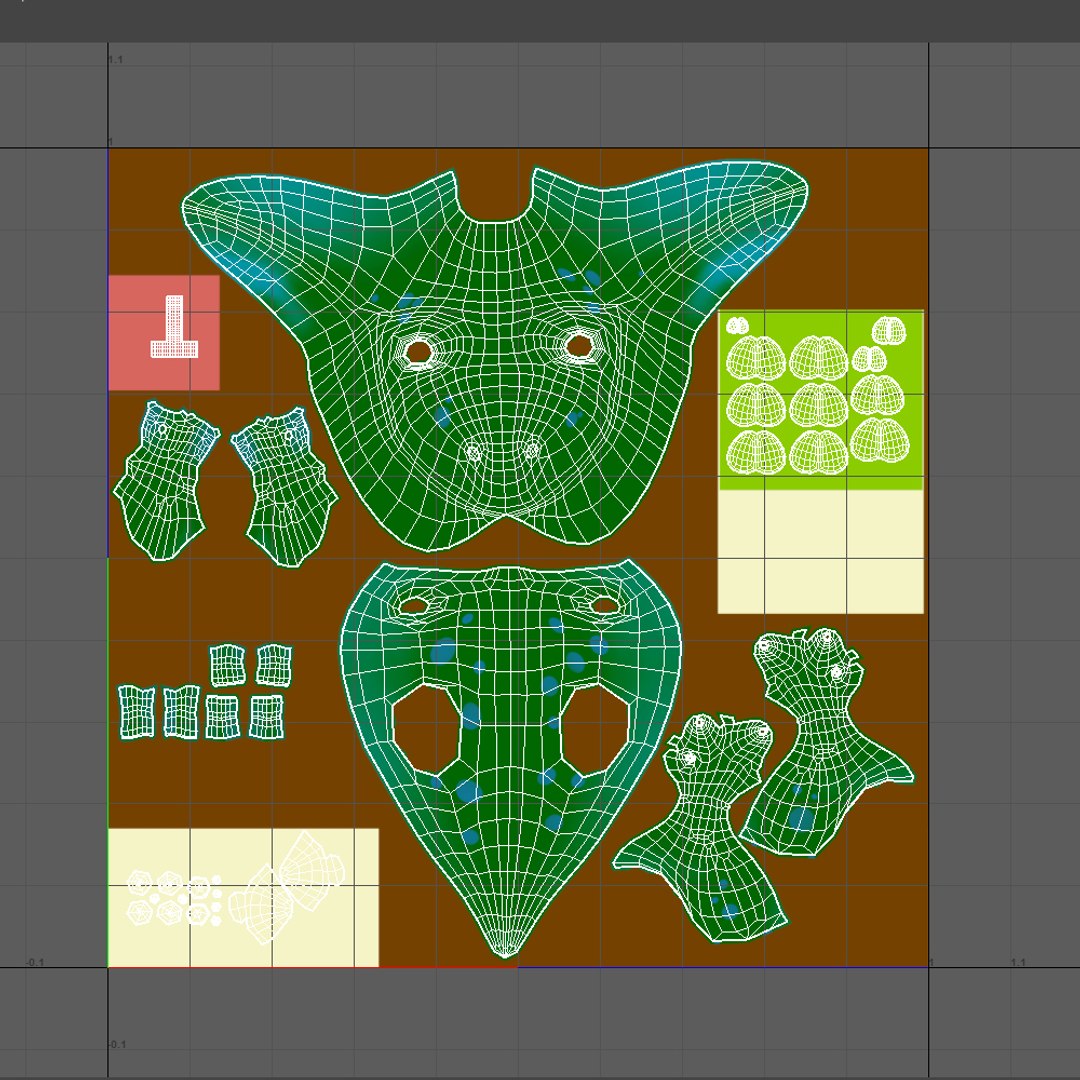This screenshot has width=1080, height=1080.
Task: Click the left hexagonal cutout in the body shell
Action: 426,729
